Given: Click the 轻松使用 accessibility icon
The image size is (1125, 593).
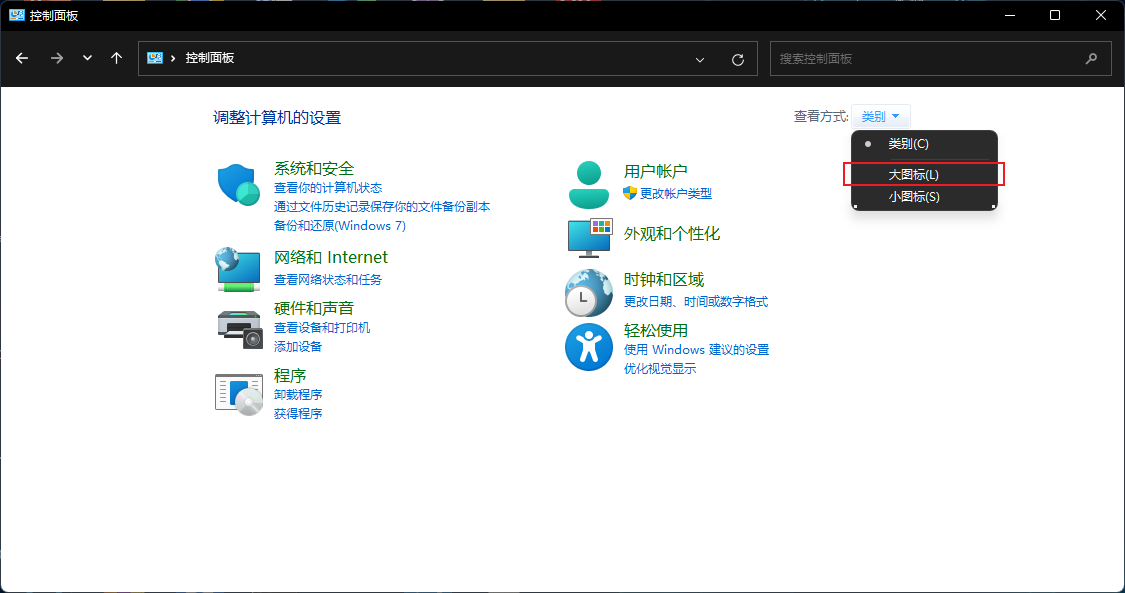Looking at the screenshot, I should coord(588,345).
